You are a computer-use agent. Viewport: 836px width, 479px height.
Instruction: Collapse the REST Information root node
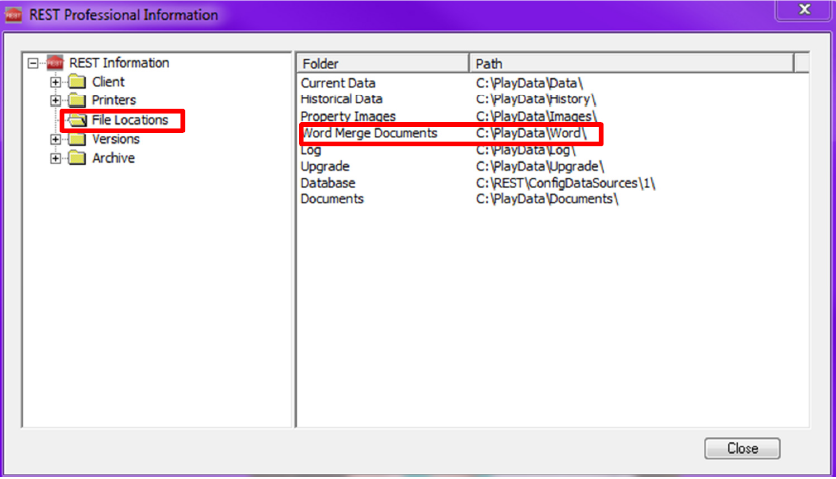[33, 63]
